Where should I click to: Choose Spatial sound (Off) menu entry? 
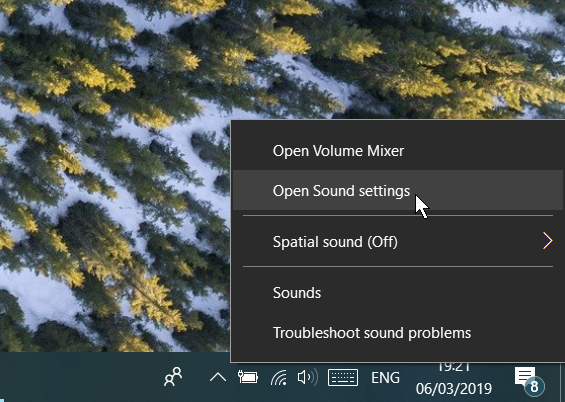coord(398,241)
